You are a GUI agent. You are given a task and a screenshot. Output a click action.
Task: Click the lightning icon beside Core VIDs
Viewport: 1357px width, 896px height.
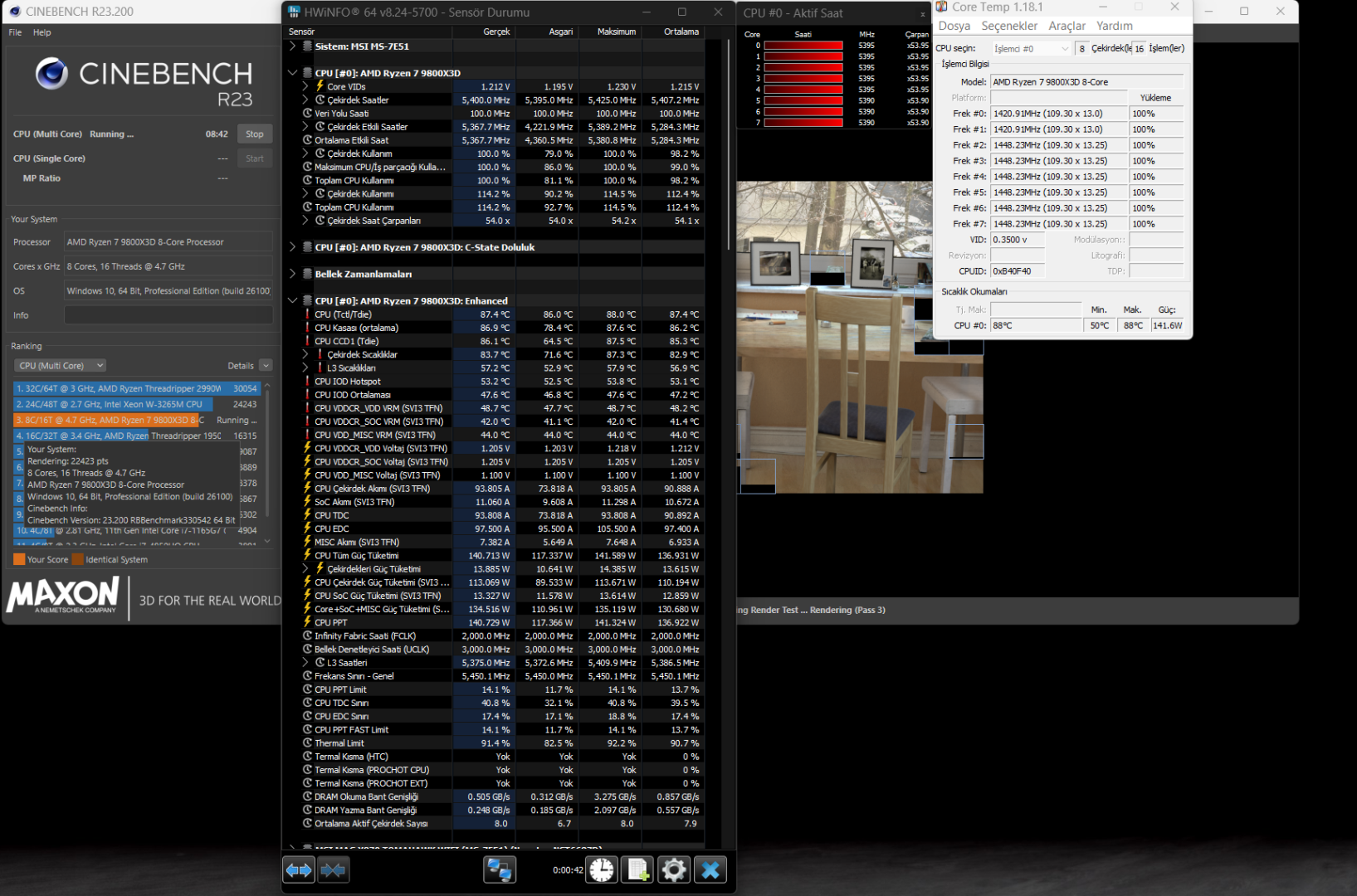point(320,86)
